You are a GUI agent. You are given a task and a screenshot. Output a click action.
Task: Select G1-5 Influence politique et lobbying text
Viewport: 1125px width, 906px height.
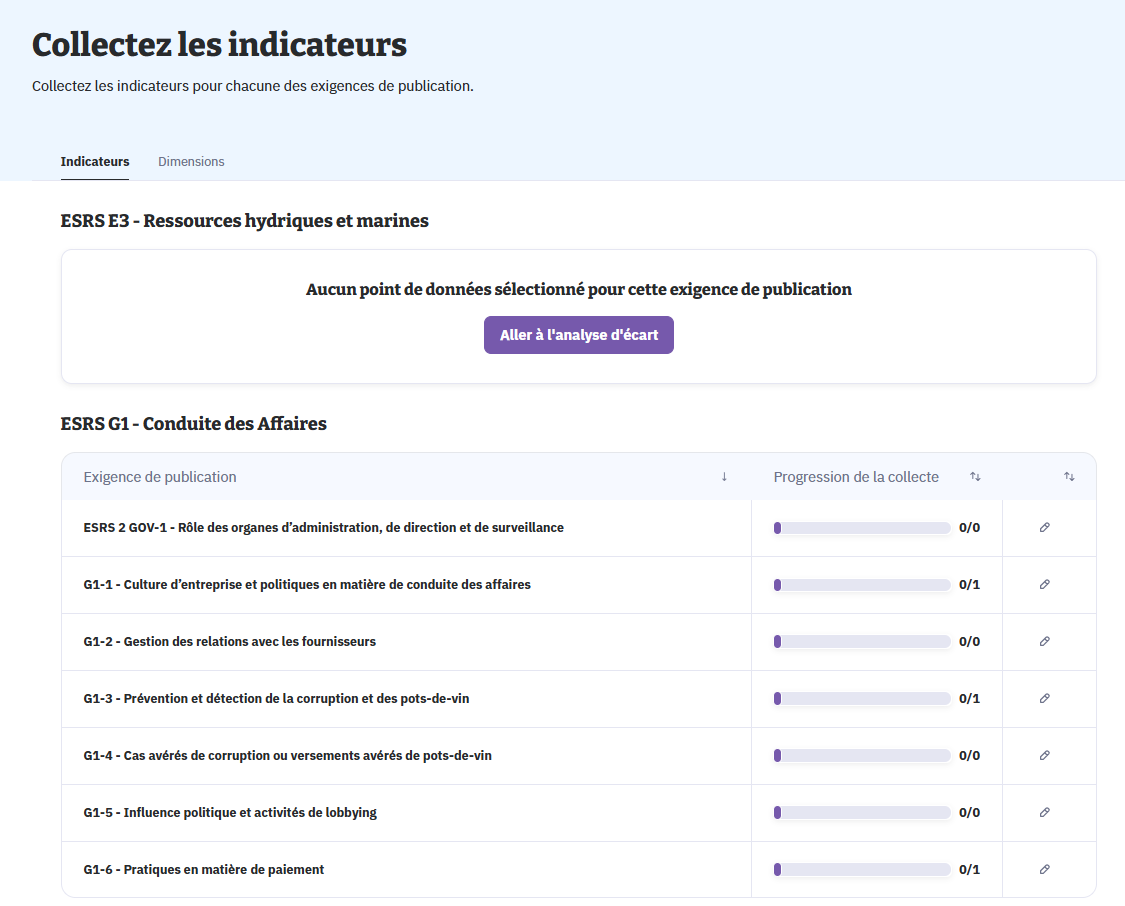pos(230,812)
